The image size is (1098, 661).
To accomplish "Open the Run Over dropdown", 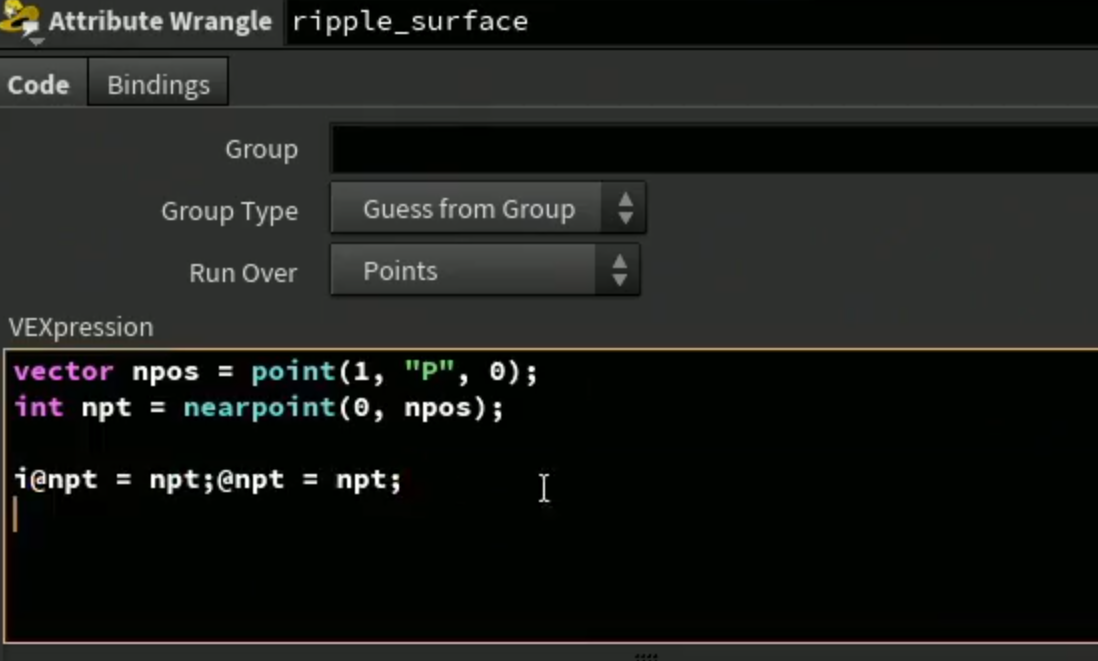I will pos(485,270).
